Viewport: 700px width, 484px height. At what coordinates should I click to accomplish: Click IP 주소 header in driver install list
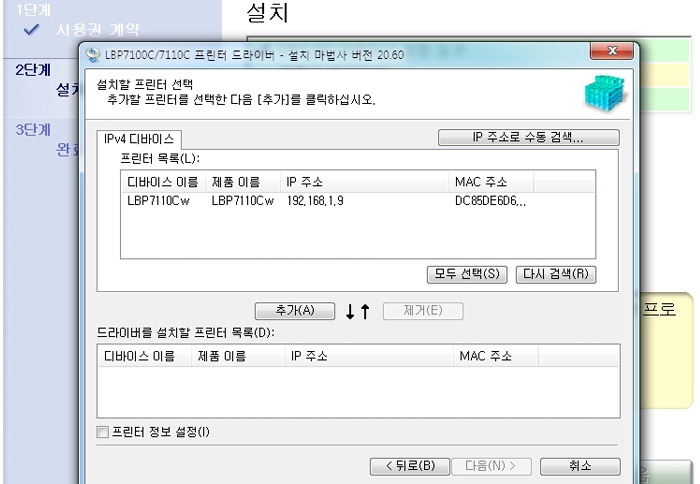(369, 356)
